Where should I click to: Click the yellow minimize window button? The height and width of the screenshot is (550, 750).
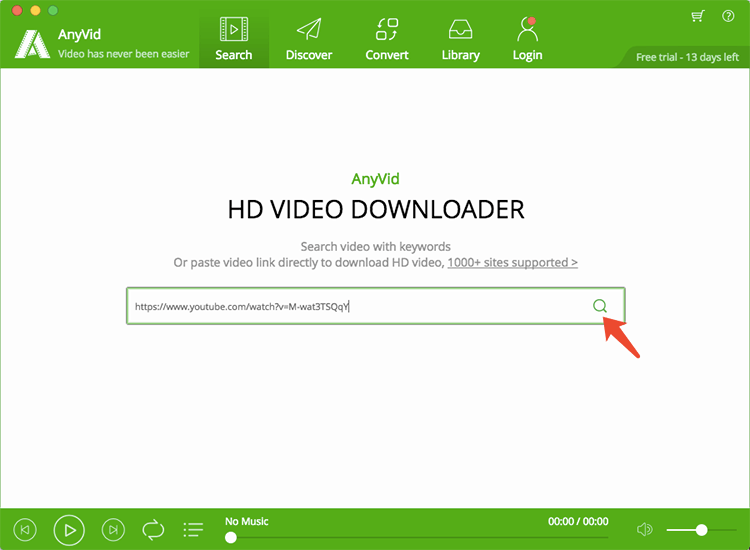pos(35,10)
